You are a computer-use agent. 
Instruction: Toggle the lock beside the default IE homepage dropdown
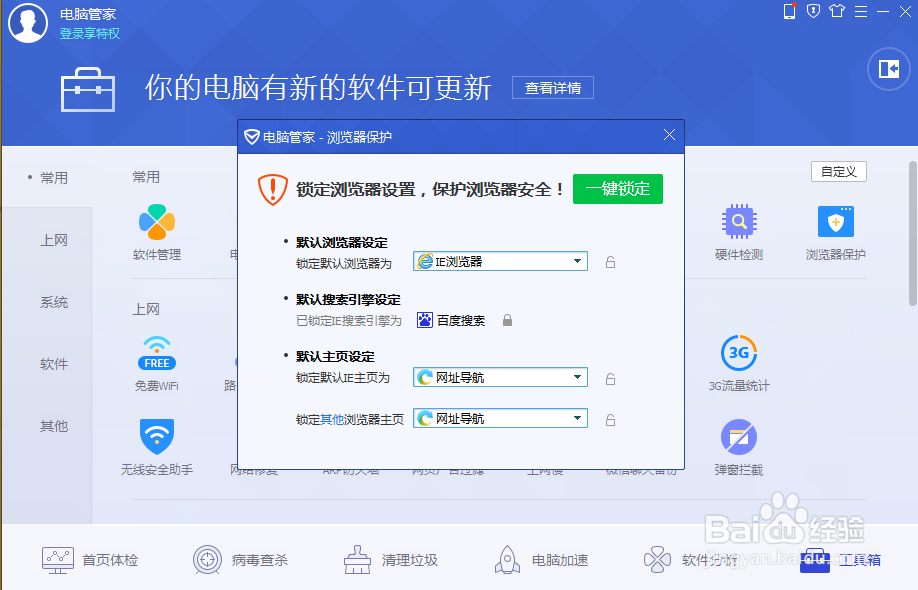pyautogui.click(x=610, y=379)
